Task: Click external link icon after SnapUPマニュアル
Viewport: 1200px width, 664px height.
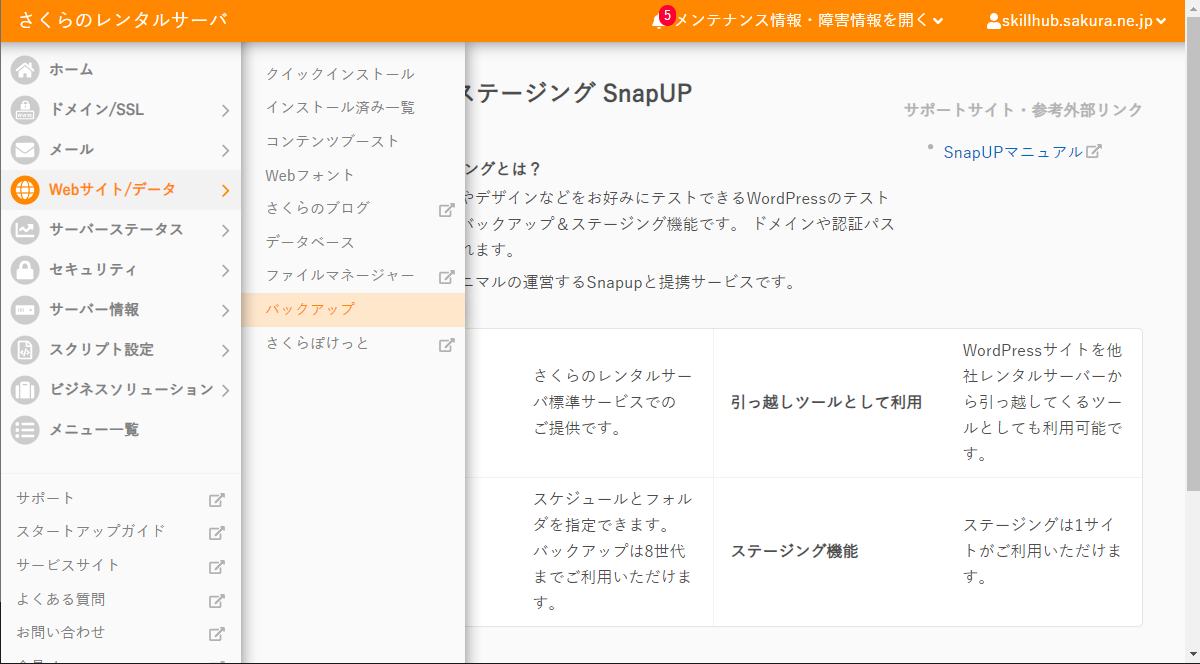Action: 1094,151
